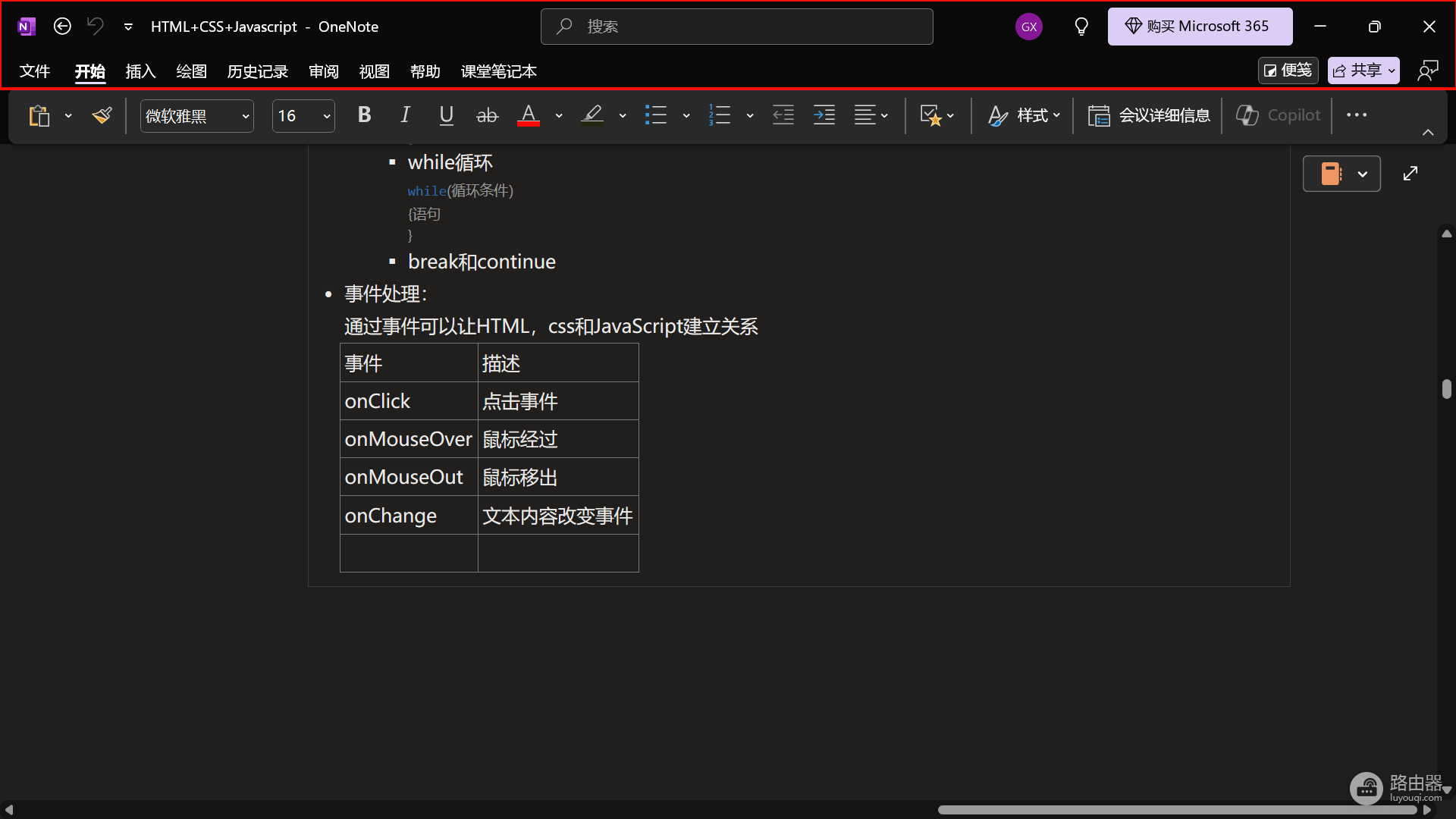The width and height of the screenshot is (1456, 819).
Task: Click the onMouseOver table cell
Action: tap(409, 439)
